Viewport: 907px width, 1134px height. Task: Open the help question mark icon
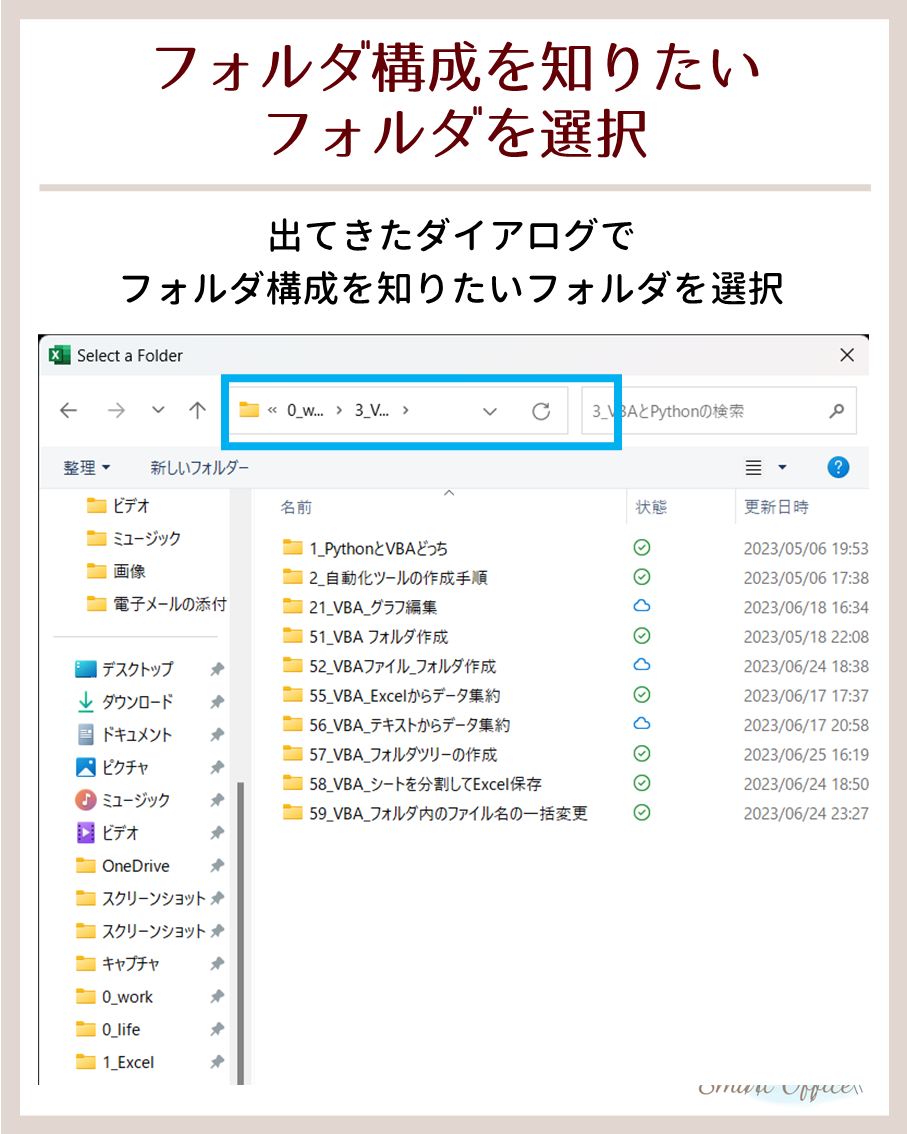pos(838,467)
